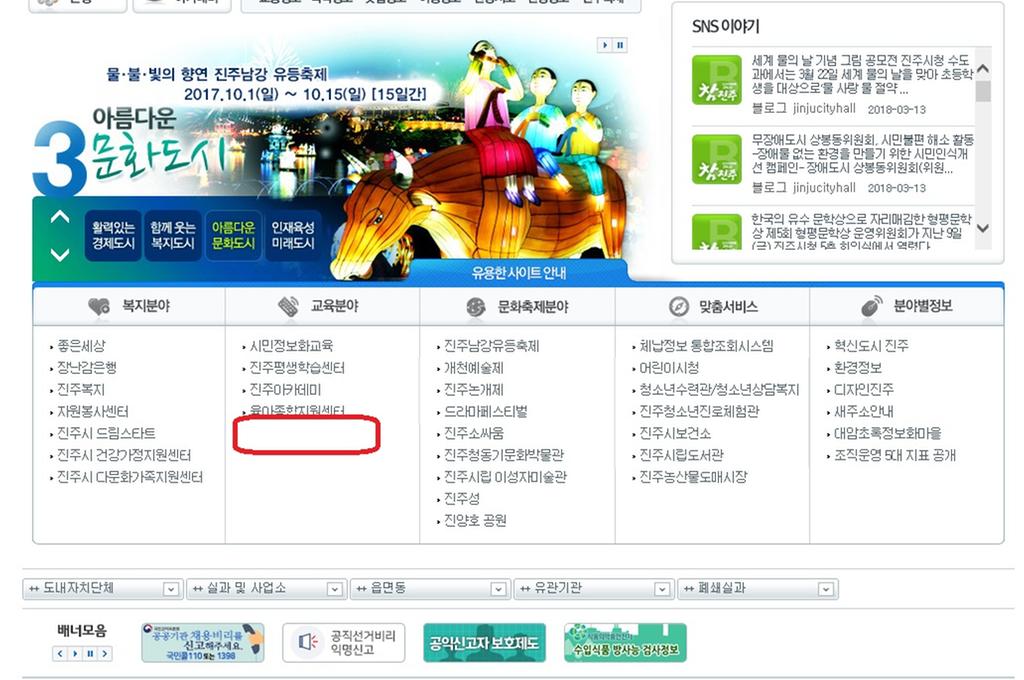Open 진주청소년진로체험관 link
The image size is (1024, 680).
click(699, 412)
